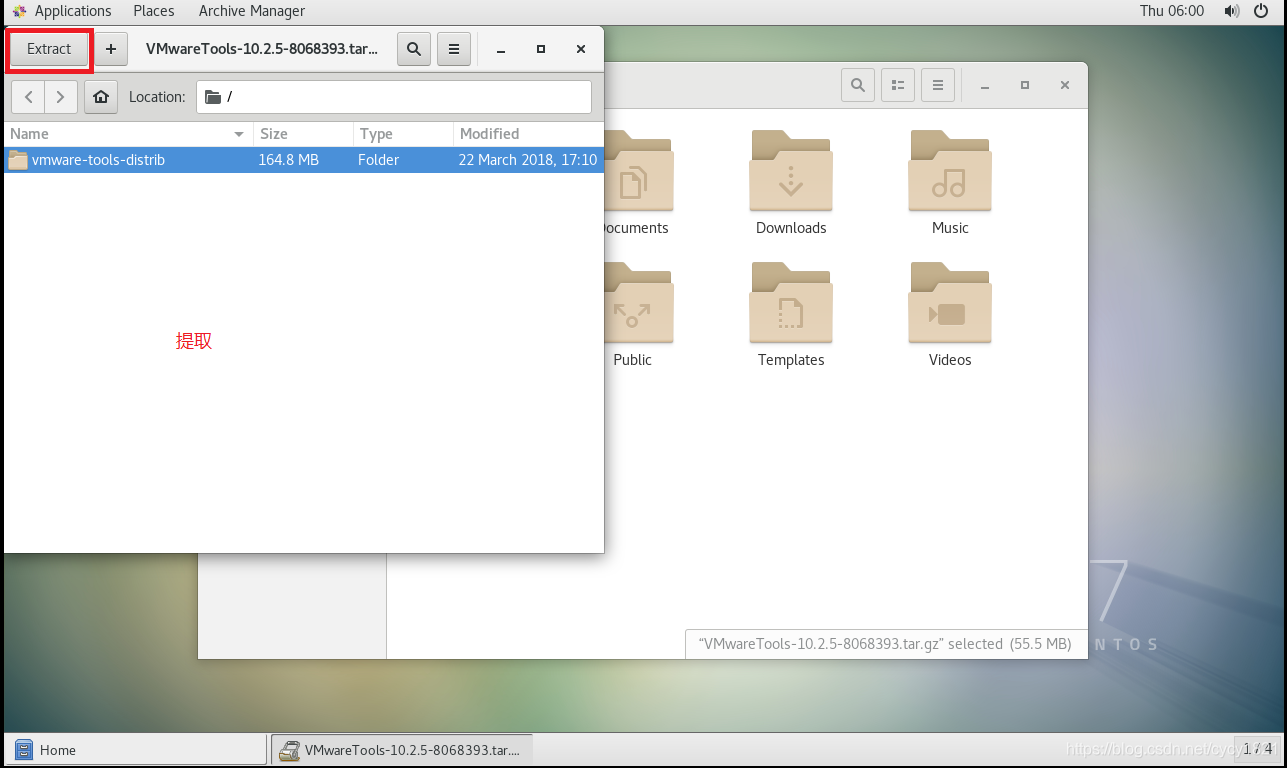Open search in the Files window
The image size is (1287, 768).
tap(858, 85)
